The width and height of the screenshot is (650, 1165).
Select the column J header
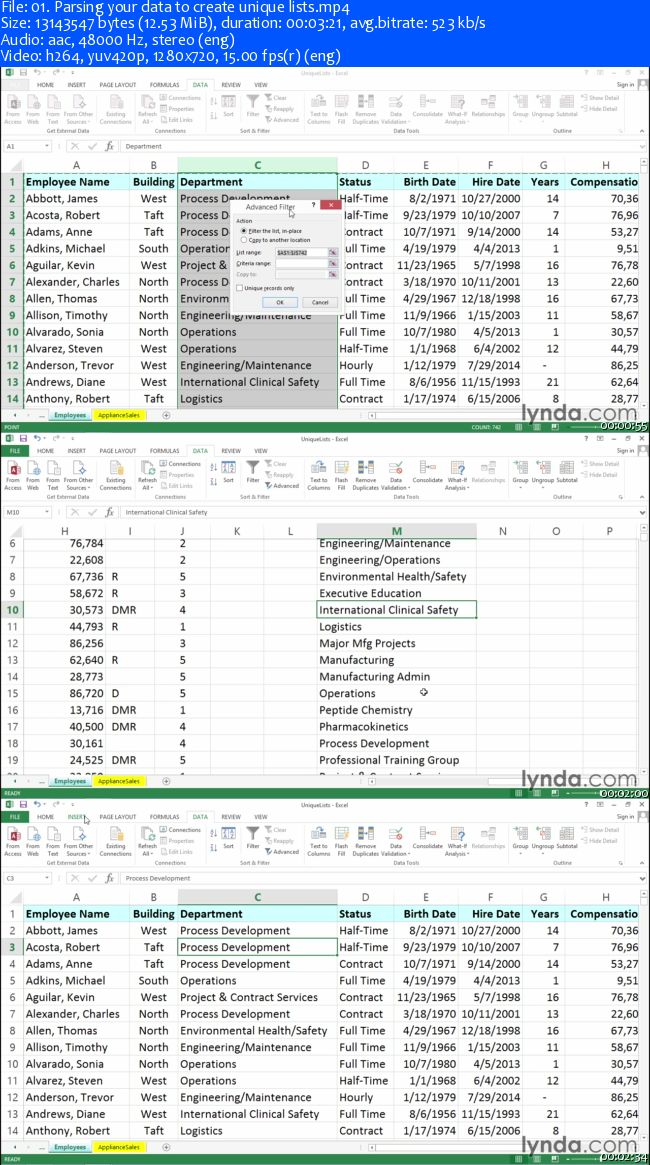(182, 530)
